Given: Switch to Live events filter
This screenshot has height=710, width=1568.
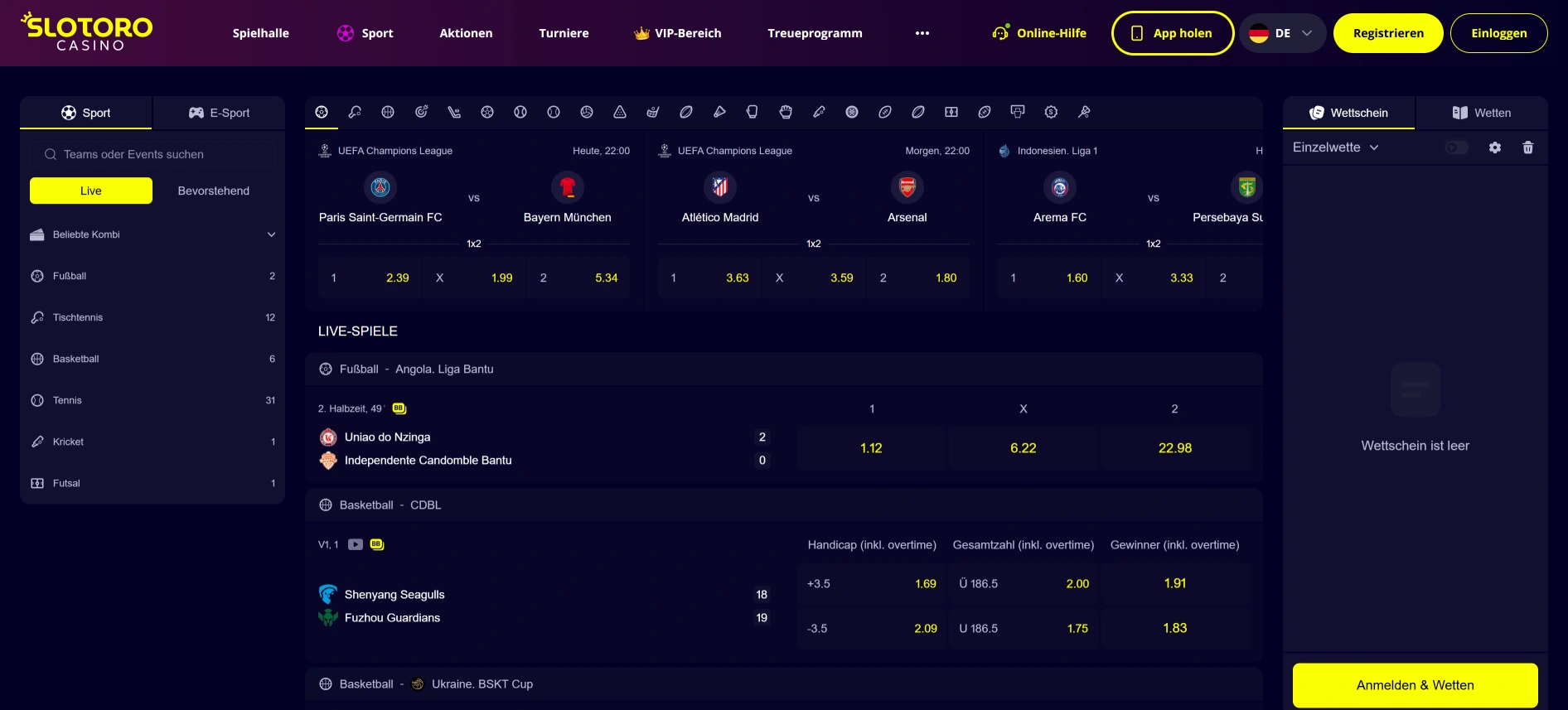Looking at the screenshot, I should click(x=91, y=191).
